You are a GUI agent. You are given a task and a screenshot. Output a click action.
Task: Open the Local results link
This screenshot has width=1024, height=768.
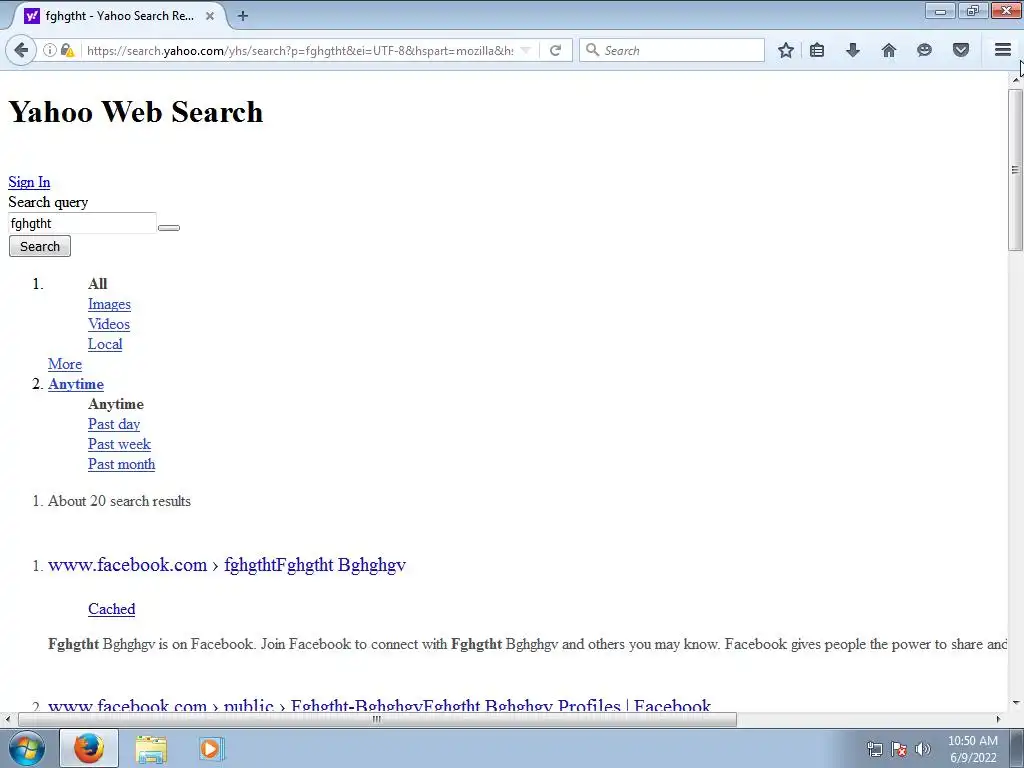coord(105,344)
